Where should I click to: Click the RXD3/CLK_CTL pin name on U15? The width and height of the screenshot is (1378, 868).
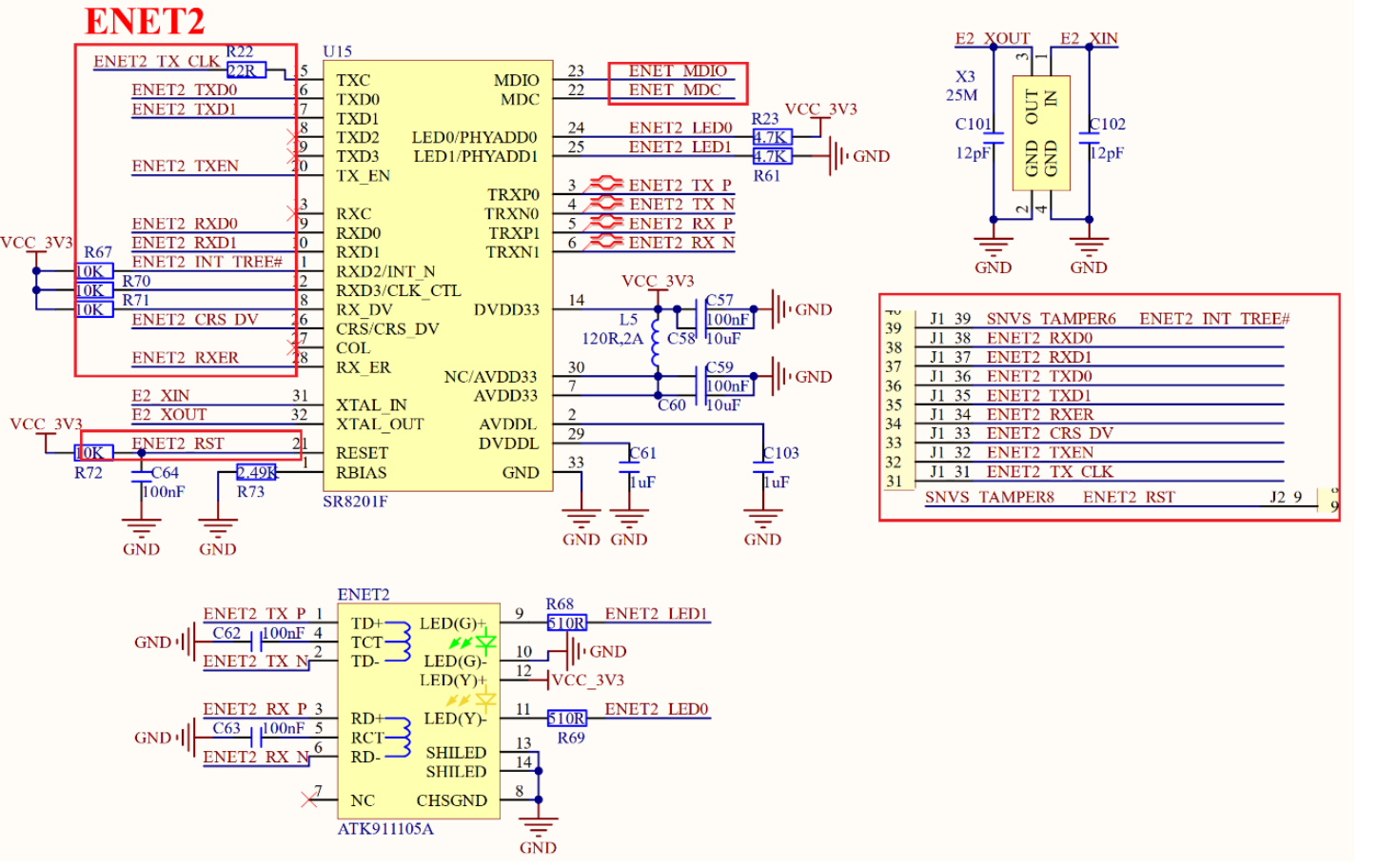point(398,290)
